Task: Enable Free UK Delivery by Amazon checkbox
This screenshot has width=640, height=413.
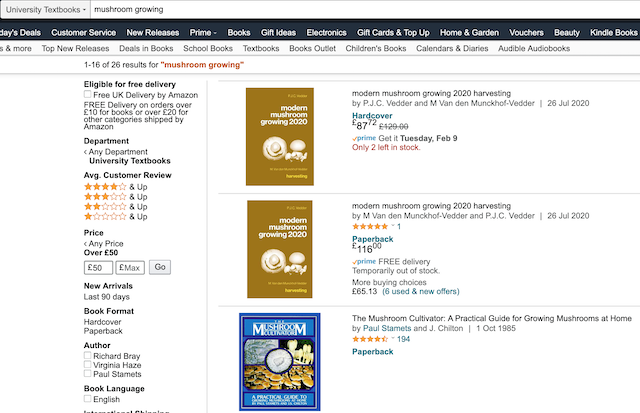Action: pyautogui.click(x=87, y=94)
